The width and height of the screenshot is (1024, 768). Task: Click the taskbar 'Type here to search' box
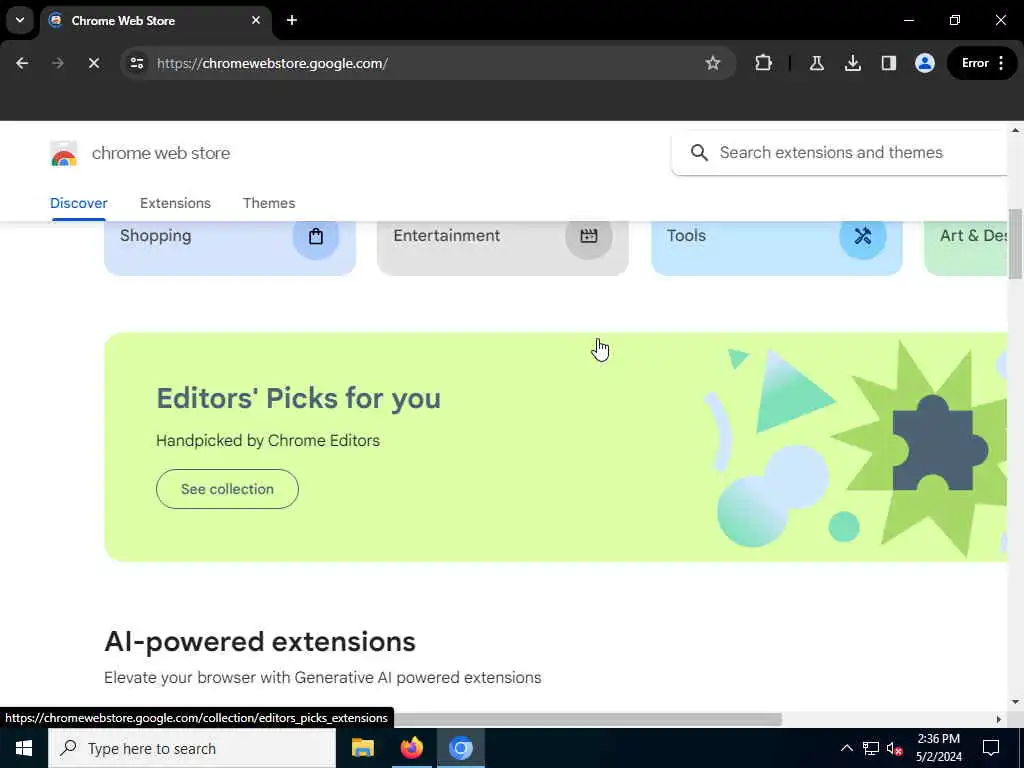pyautogui.click(x=192, y=748)
